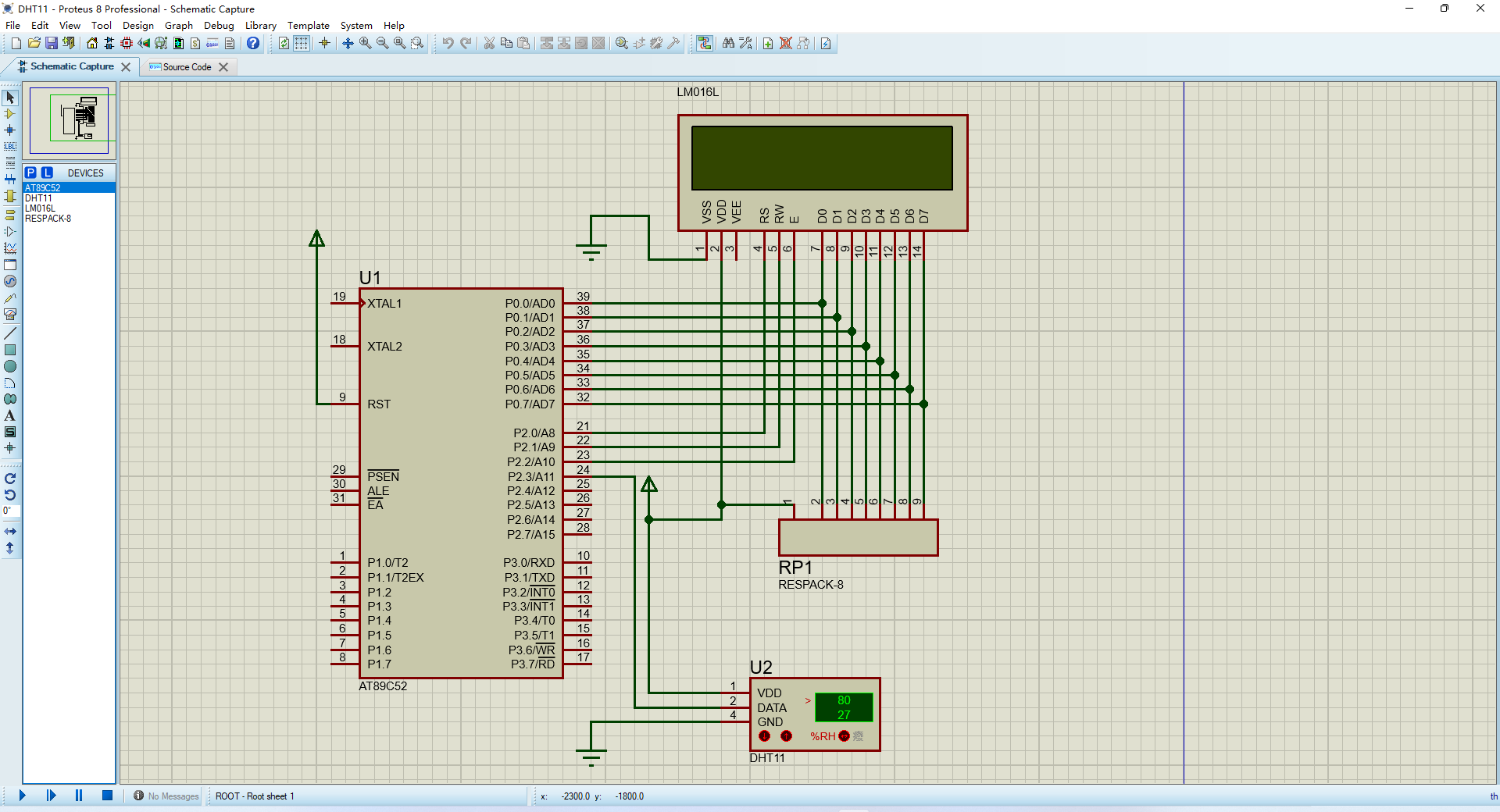The height and width of the screenshot is (812, 1500).
Task: Open the Template menu
Action: [309, 25]
